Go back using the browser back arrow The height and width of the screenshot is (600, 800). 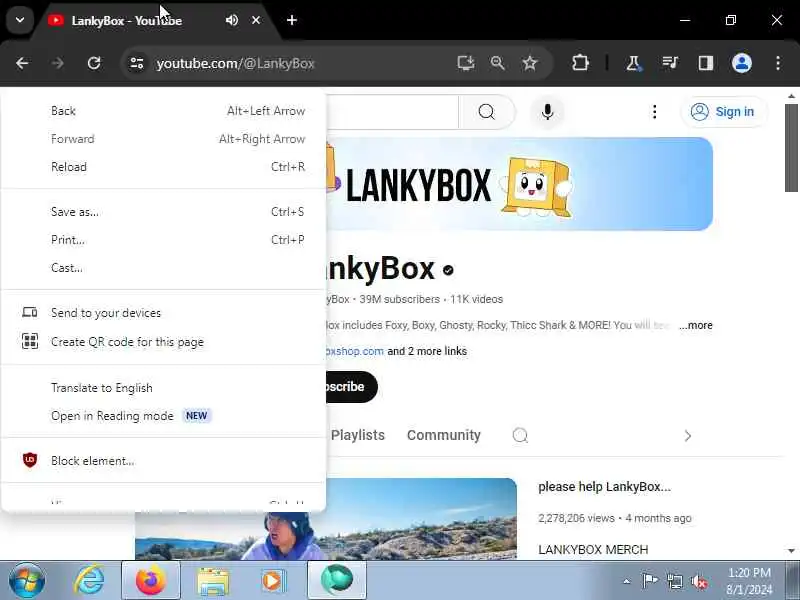pos(22,63)
